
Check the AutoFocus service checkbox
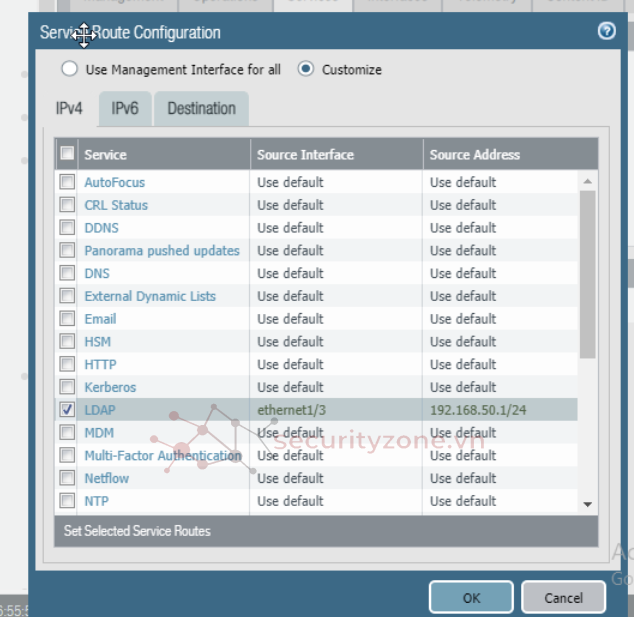pos(67,182)
